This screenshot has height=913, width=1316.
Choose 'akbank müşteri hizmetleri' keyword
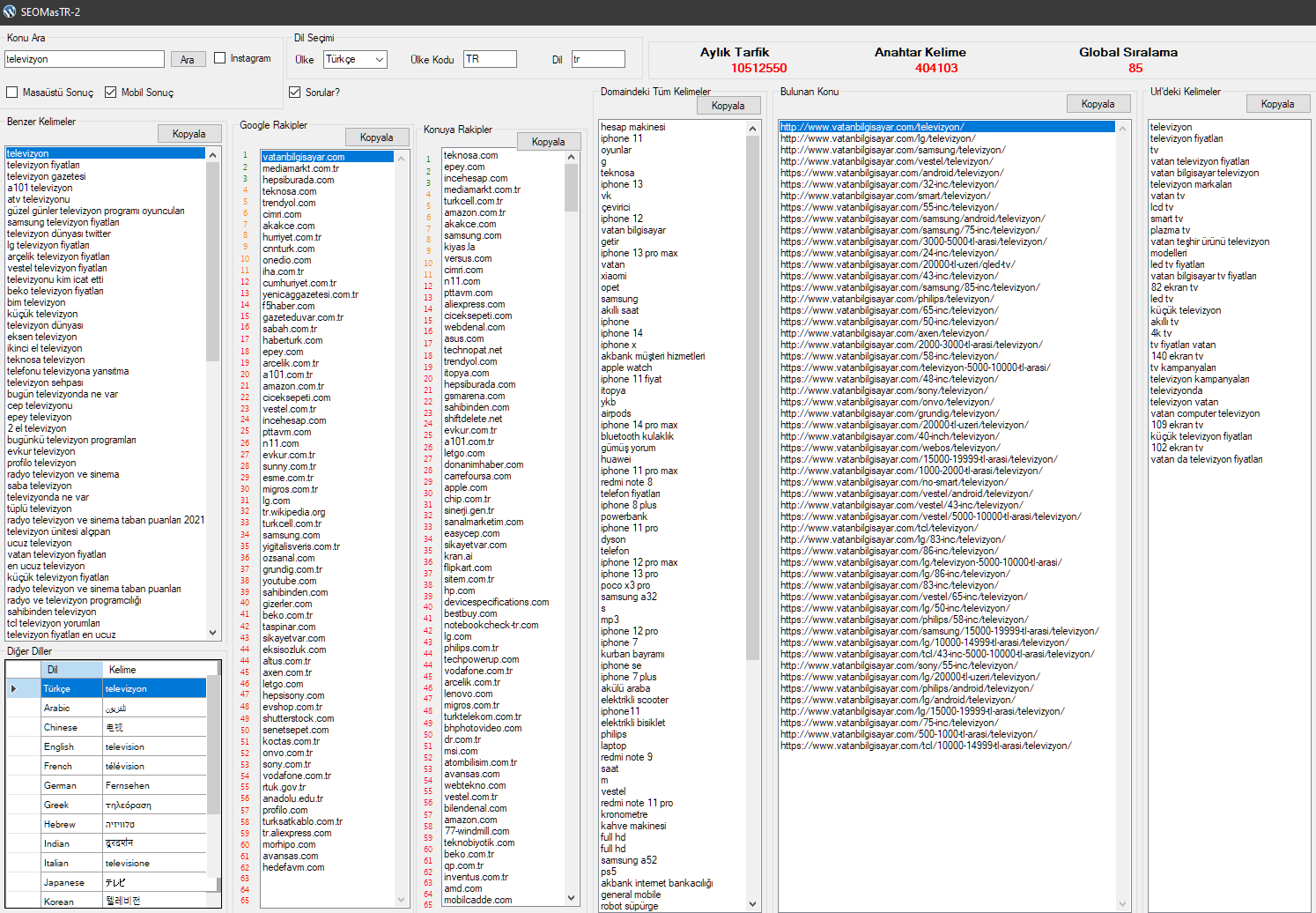click(653, 356)
